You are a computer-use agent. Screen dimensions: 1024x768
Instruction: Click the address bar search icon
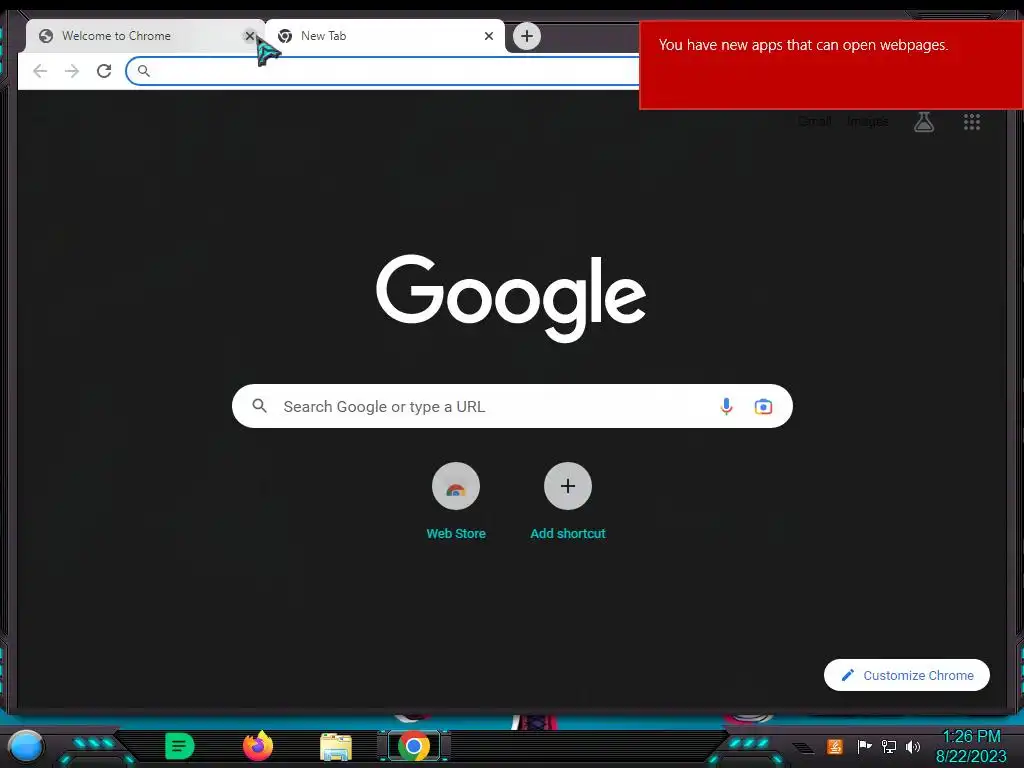pyautogui.click(x=144, y=71)
